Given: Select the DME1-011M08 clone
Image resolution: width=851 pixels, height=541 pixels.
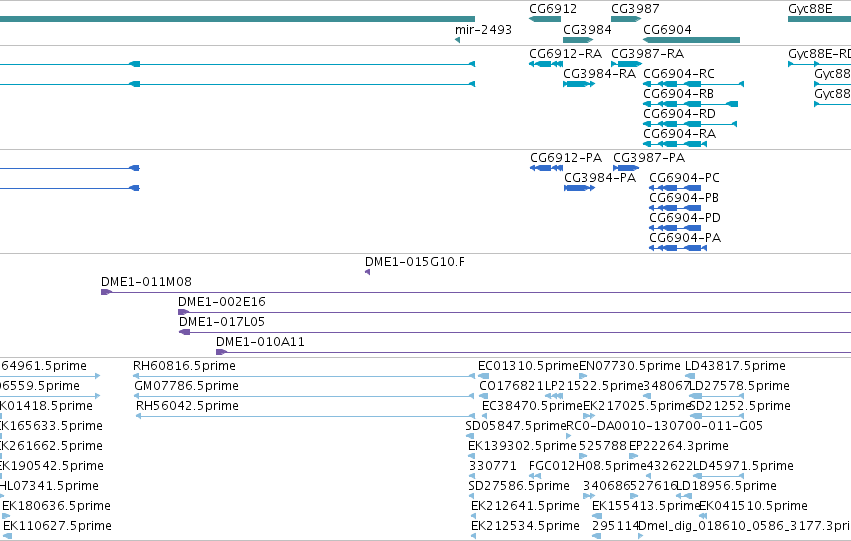Looking at the screenshot, I should tap(476, 292).
